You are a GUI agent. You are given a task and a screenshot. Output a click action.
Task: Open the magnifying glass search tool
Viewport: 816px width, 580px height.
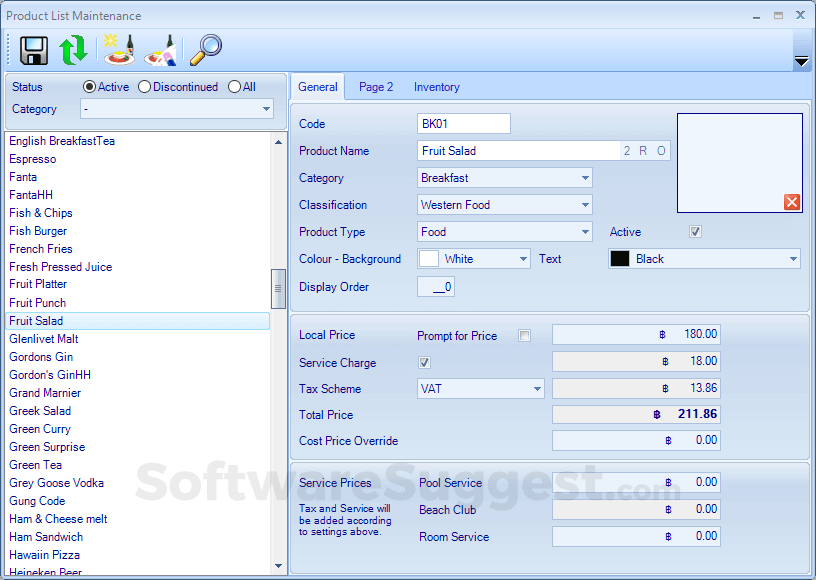click(x=206, y=50)
